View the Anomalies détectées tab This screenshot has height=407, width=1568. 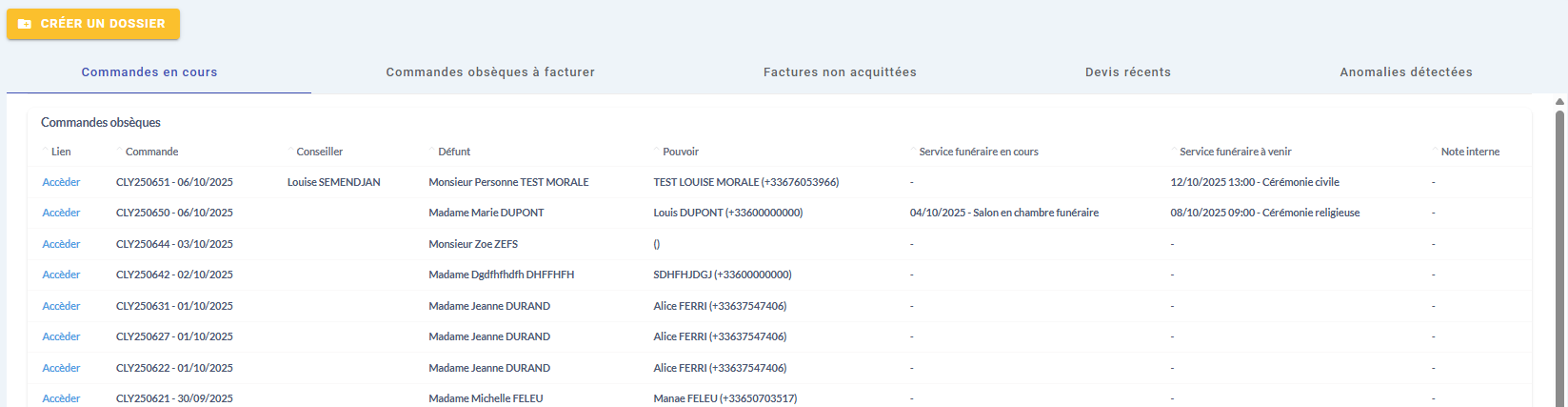[x=1405, y=72]
